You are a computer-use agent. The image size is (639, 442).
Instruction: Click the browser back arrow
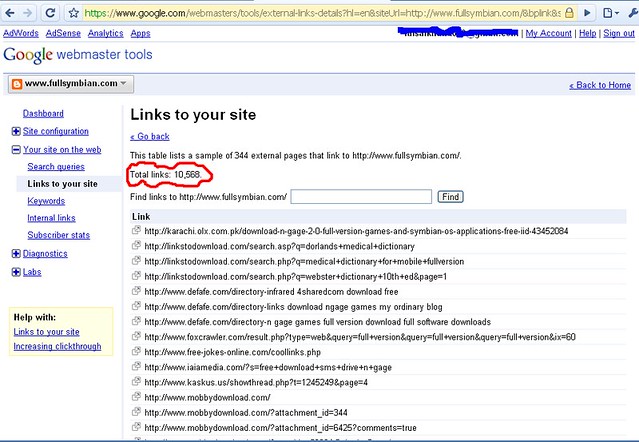10,13
